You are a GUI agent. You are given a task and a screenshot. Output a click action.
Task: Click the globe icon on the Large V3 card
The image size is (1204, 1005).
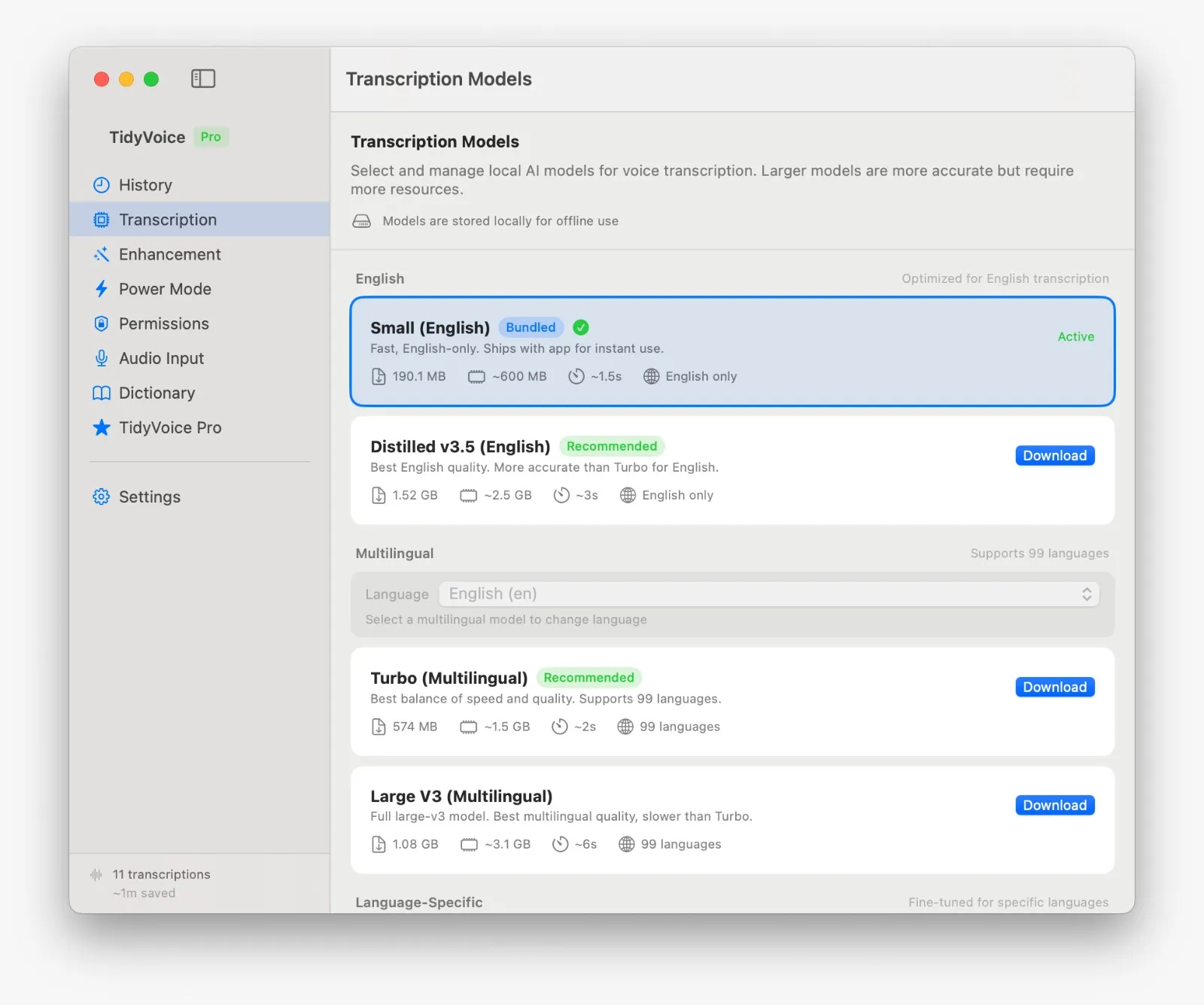[627, 844]
